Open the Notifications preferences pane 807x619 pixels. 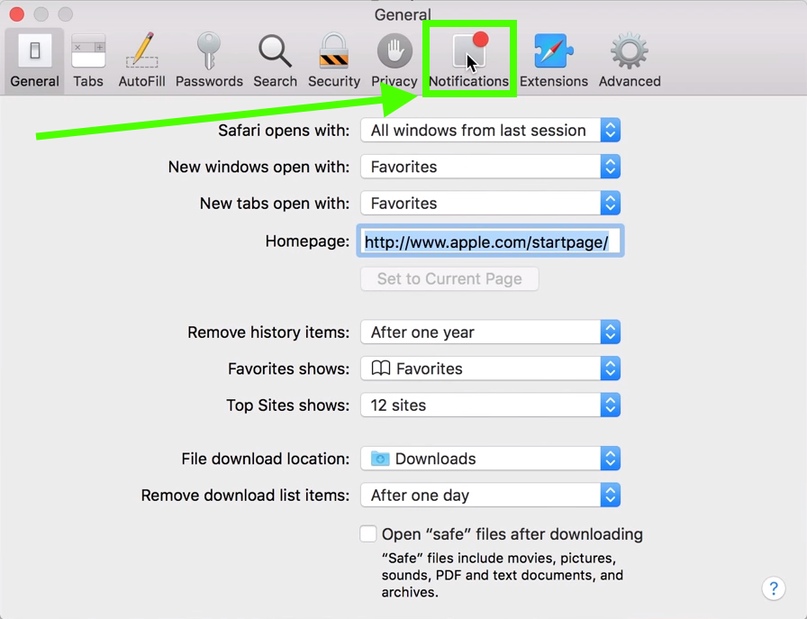(x=468, y=60)
